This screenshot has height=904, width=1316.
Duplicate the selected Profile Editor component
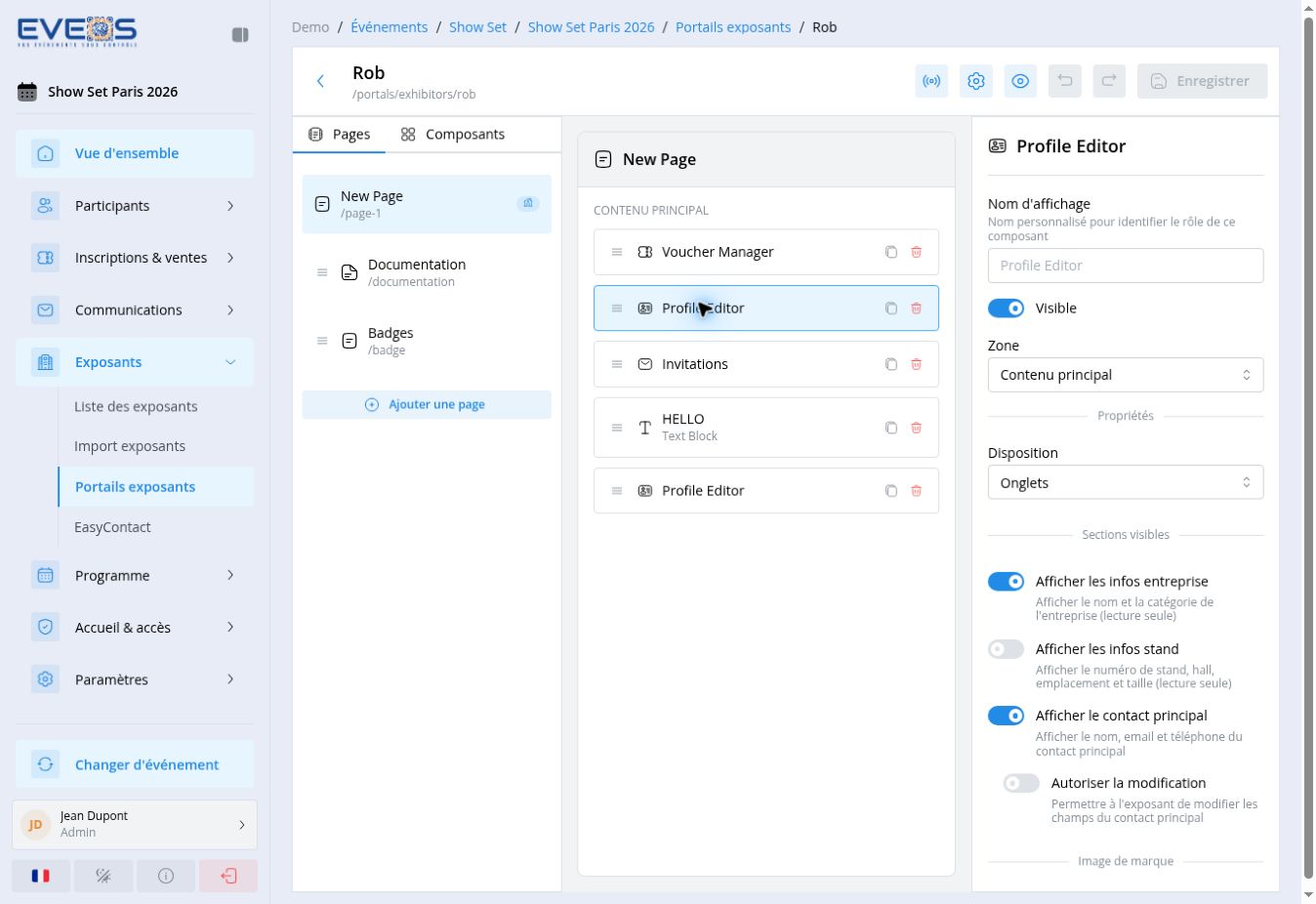coord(891,308)
